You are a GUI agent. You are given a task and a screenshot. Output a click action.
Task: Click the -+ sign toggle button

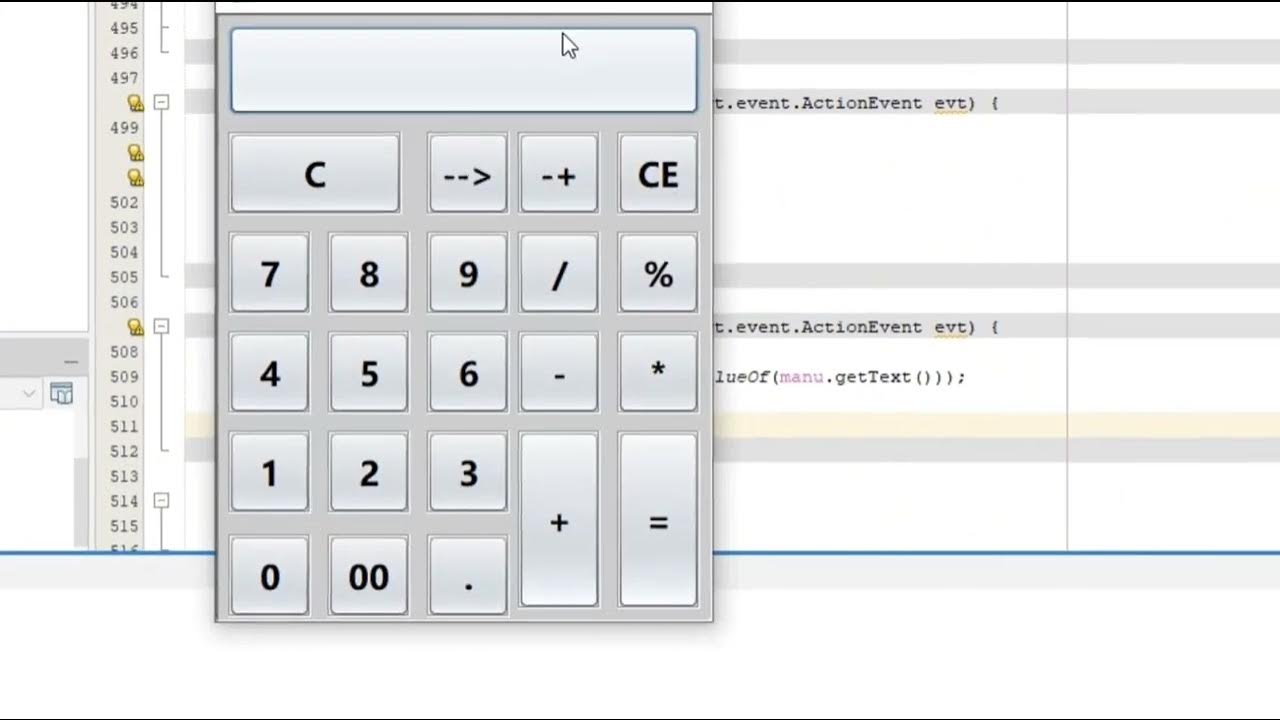tap(559, 174)
